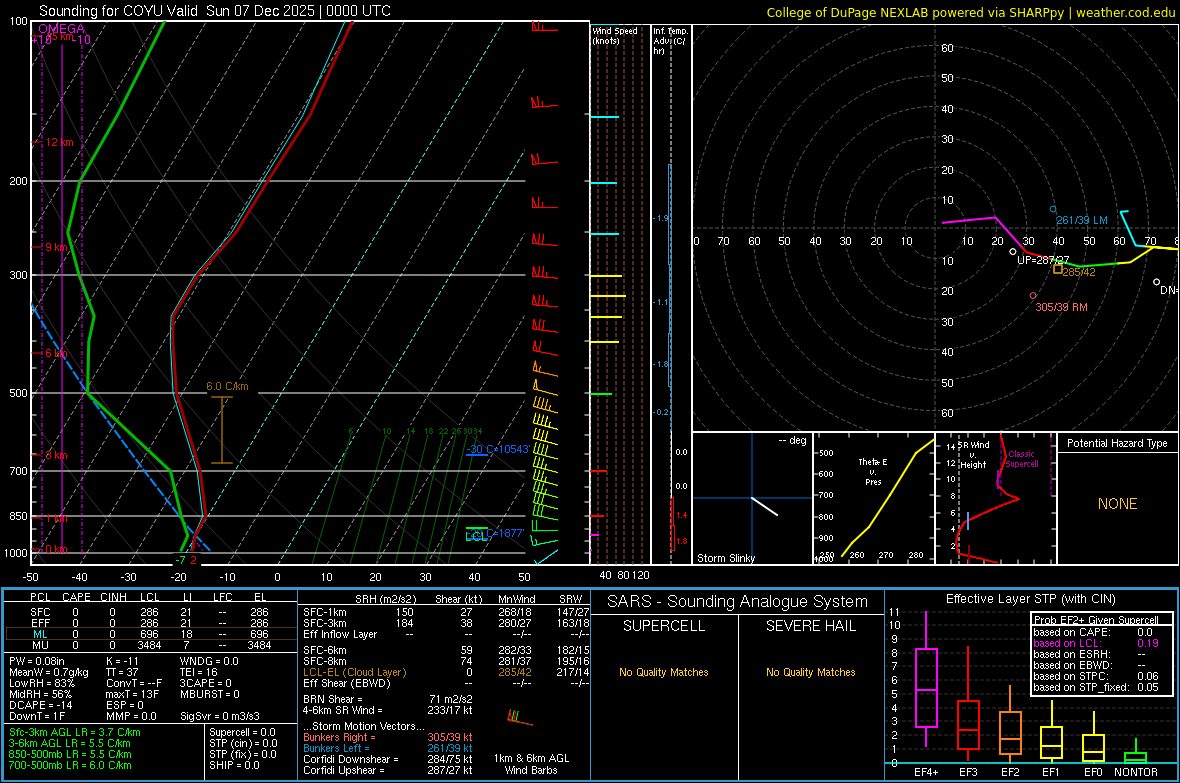Click the 'based on STP_fixed:' row
The image size is (1180, 783).
point(1096,687)
